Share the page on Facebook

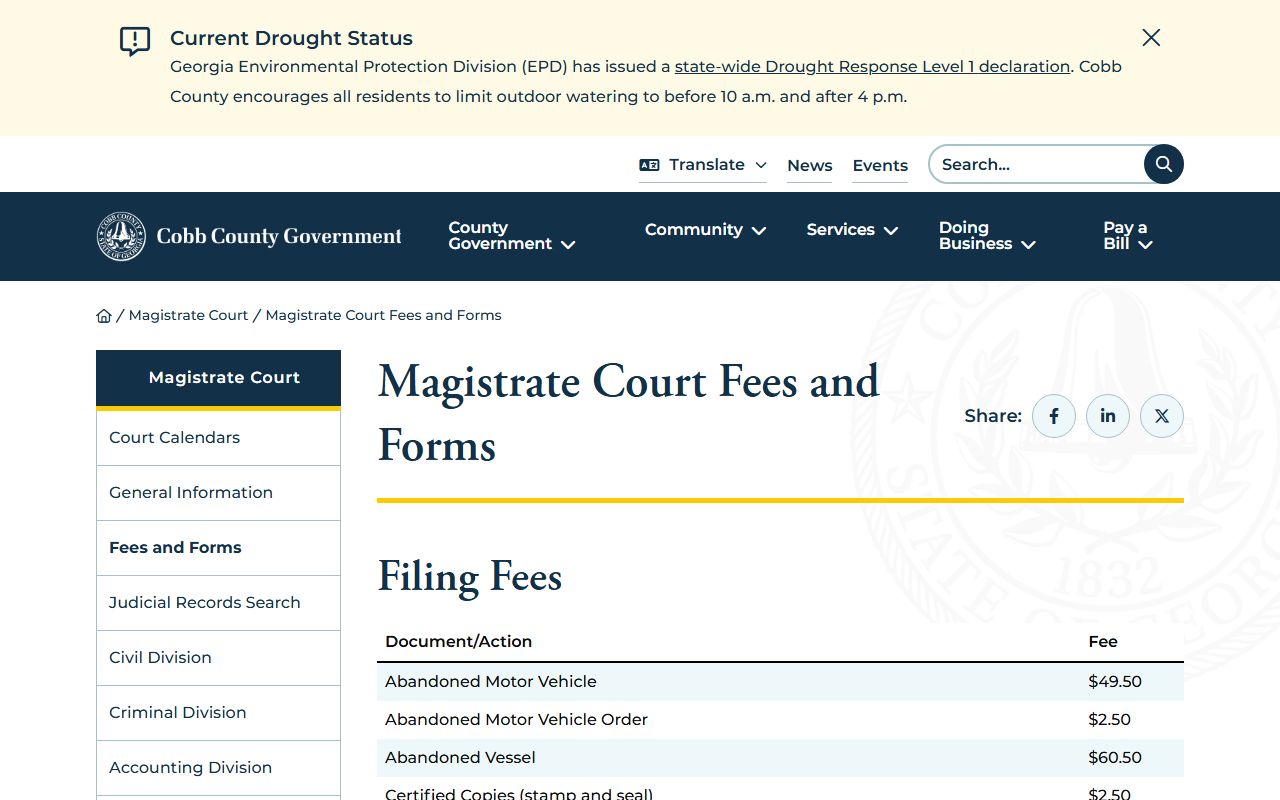tap(1054, 416)
